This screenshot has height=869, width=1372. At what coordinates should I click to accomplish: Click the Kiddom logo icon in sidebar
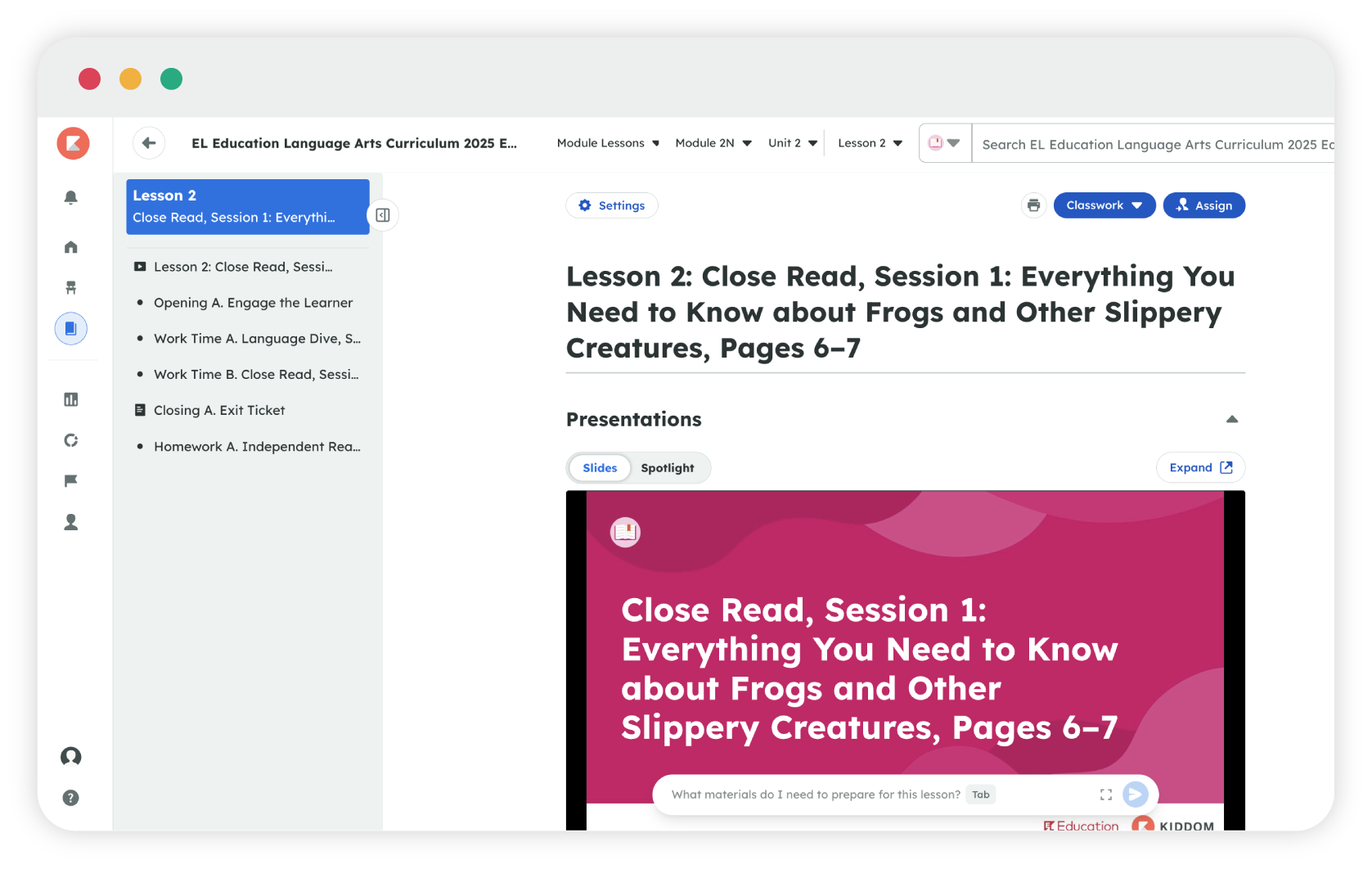73,143
